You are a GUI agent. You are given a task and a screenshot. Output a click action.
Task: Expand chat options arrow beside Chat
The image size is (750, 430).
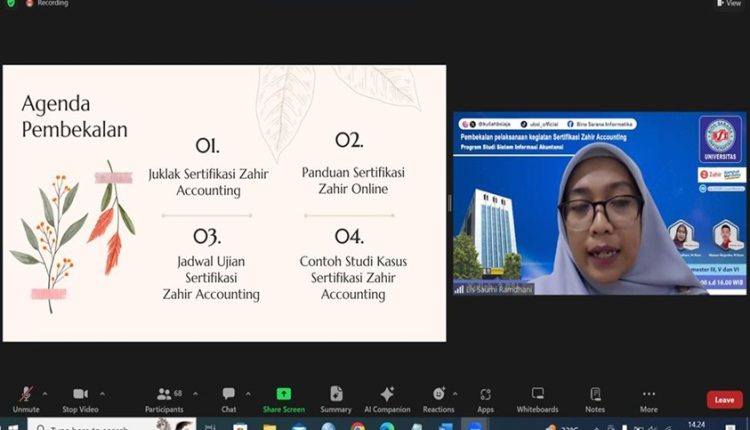click(x=248, y=394)
